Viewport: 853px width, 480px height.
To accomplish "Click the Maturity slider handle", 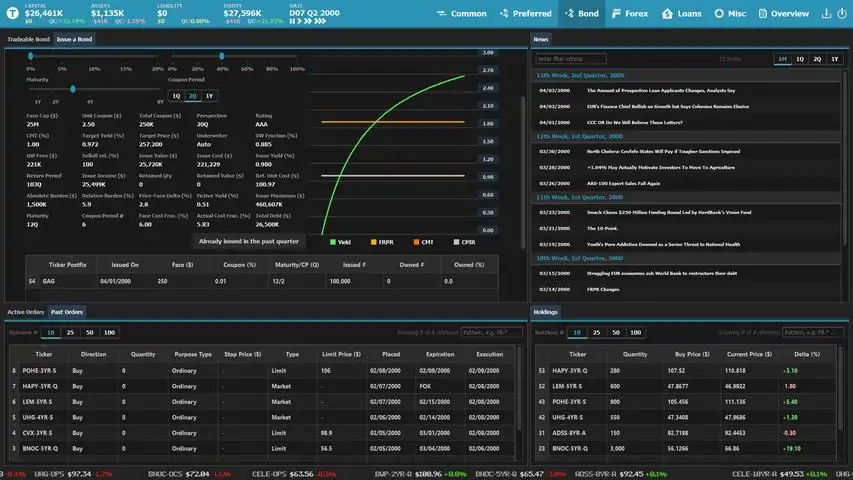I will 73,89.
